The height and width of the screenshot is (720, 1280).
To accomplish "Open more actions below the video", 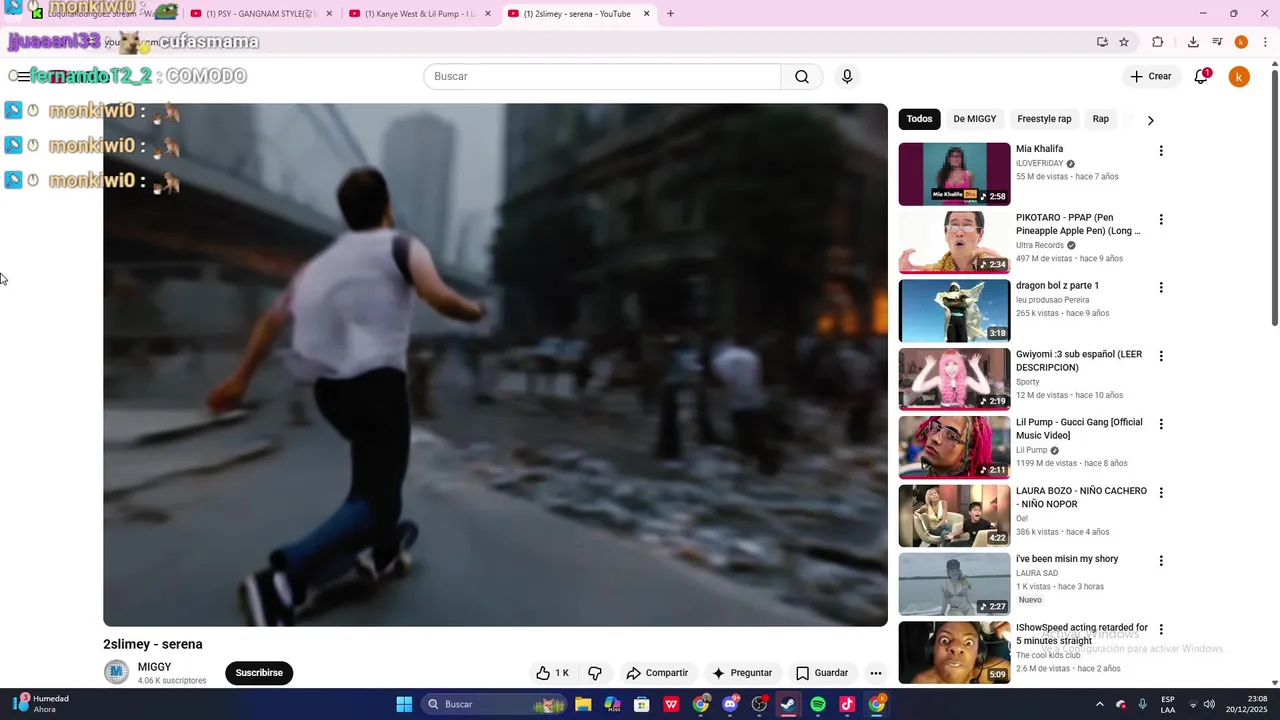I will pos(876,673).
